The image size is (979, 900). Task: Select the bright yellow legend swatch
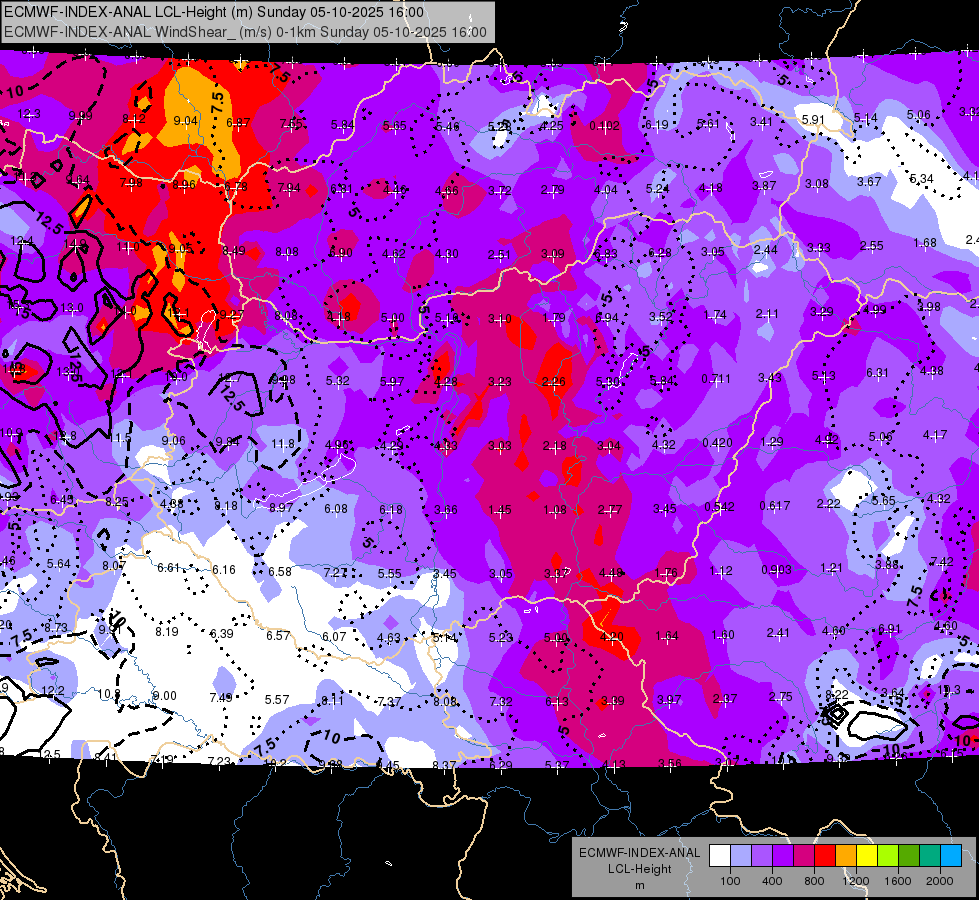pyautogui.click(x=867, y=856)
